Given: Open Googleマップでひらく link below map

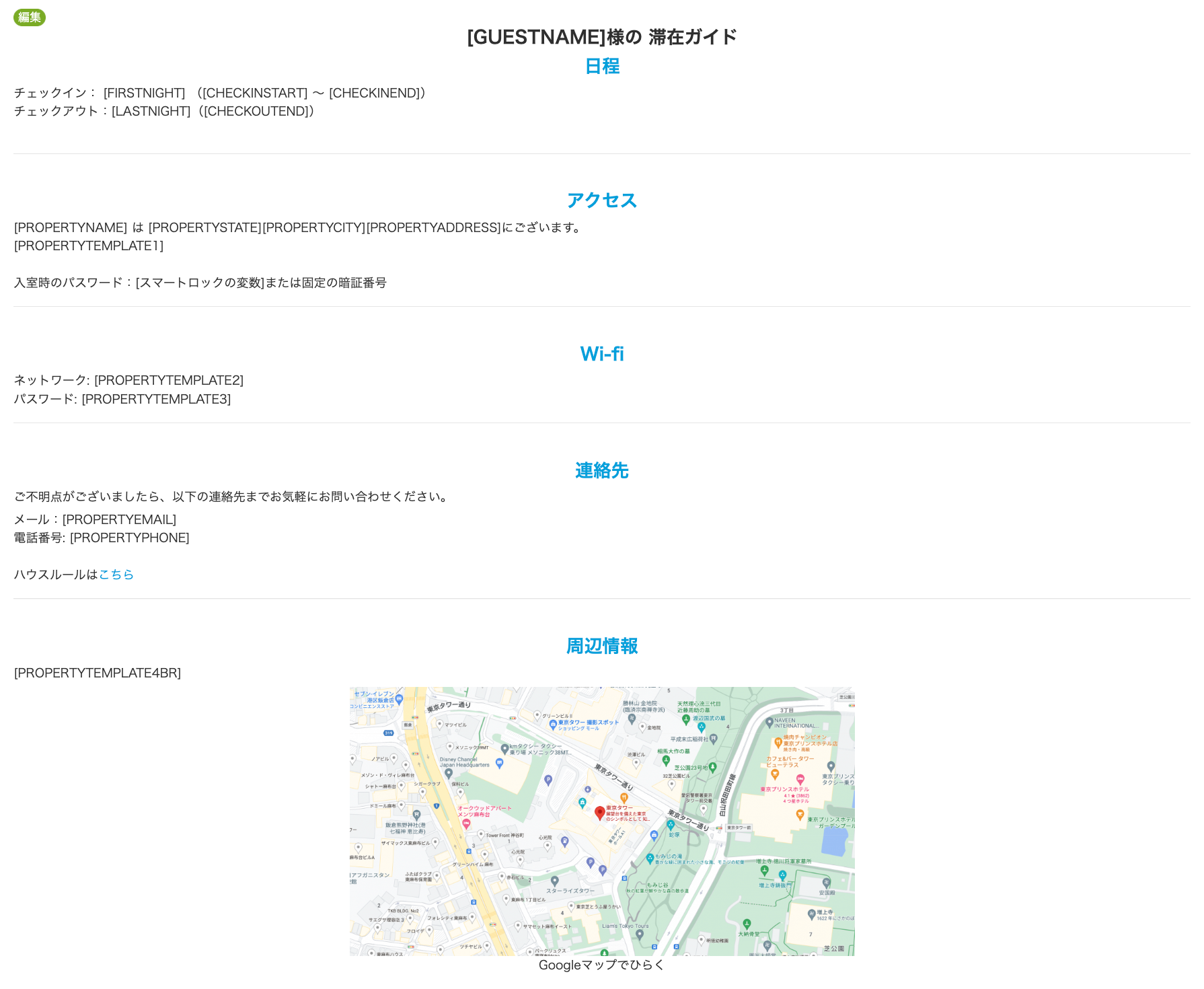Looking at the screenshot, I should 601,965.
